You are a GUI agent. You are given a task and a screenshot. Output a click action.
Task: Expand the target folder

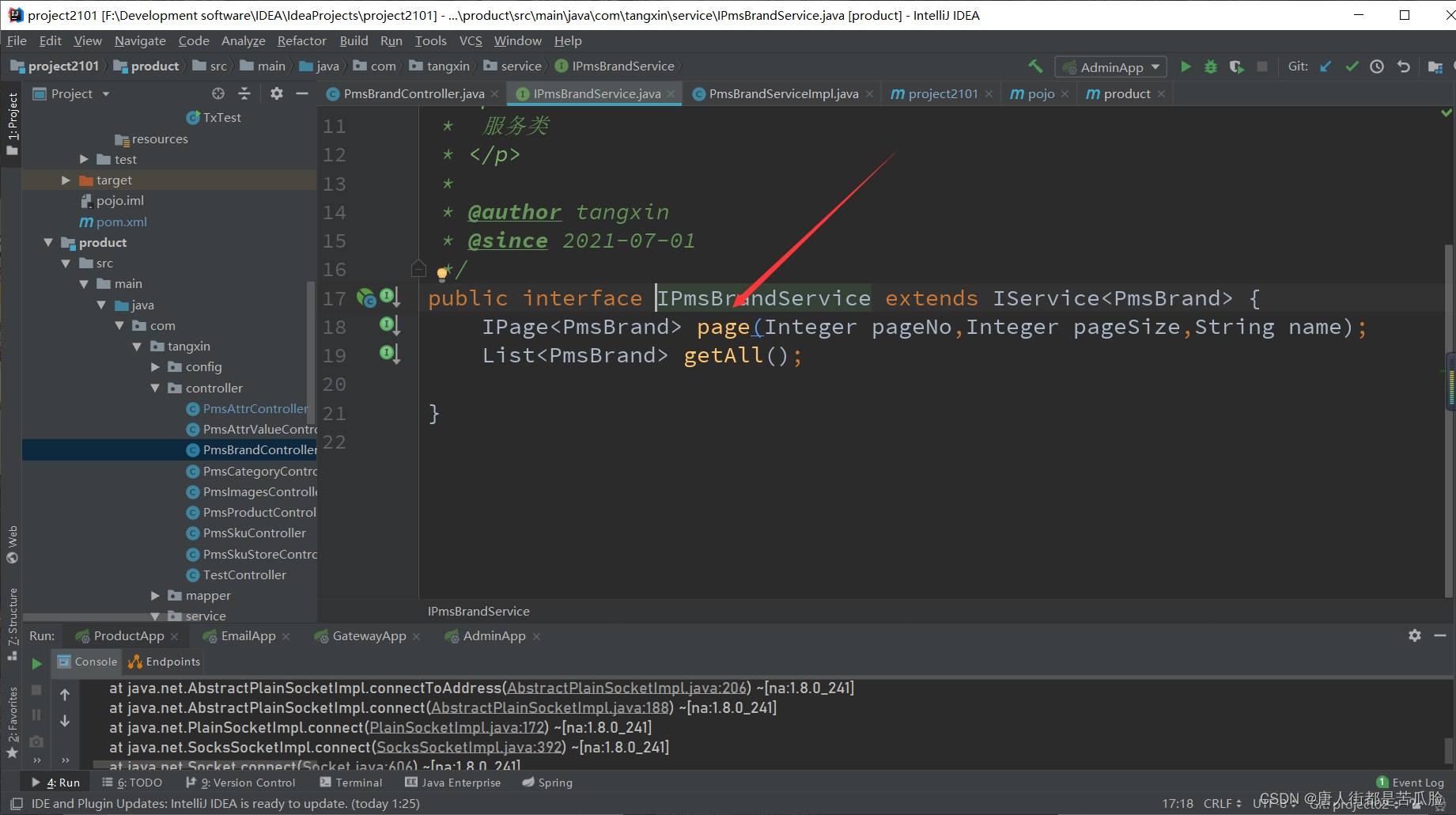coord(66,180)
